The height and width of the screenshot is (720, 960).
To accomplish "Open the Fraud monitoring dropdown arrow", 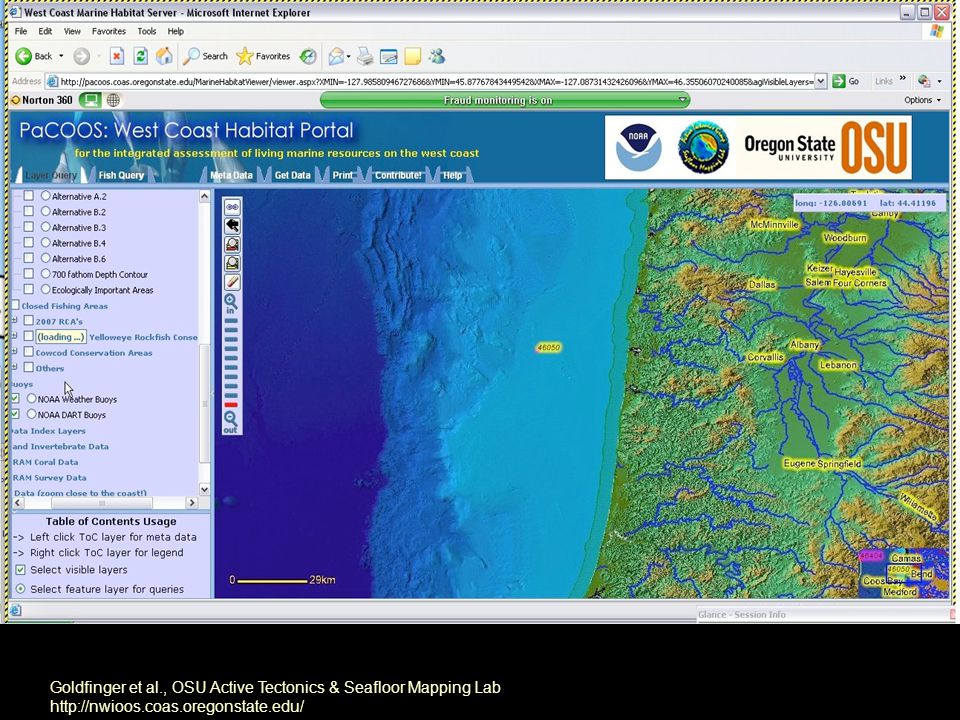I will tap(682, 100).
